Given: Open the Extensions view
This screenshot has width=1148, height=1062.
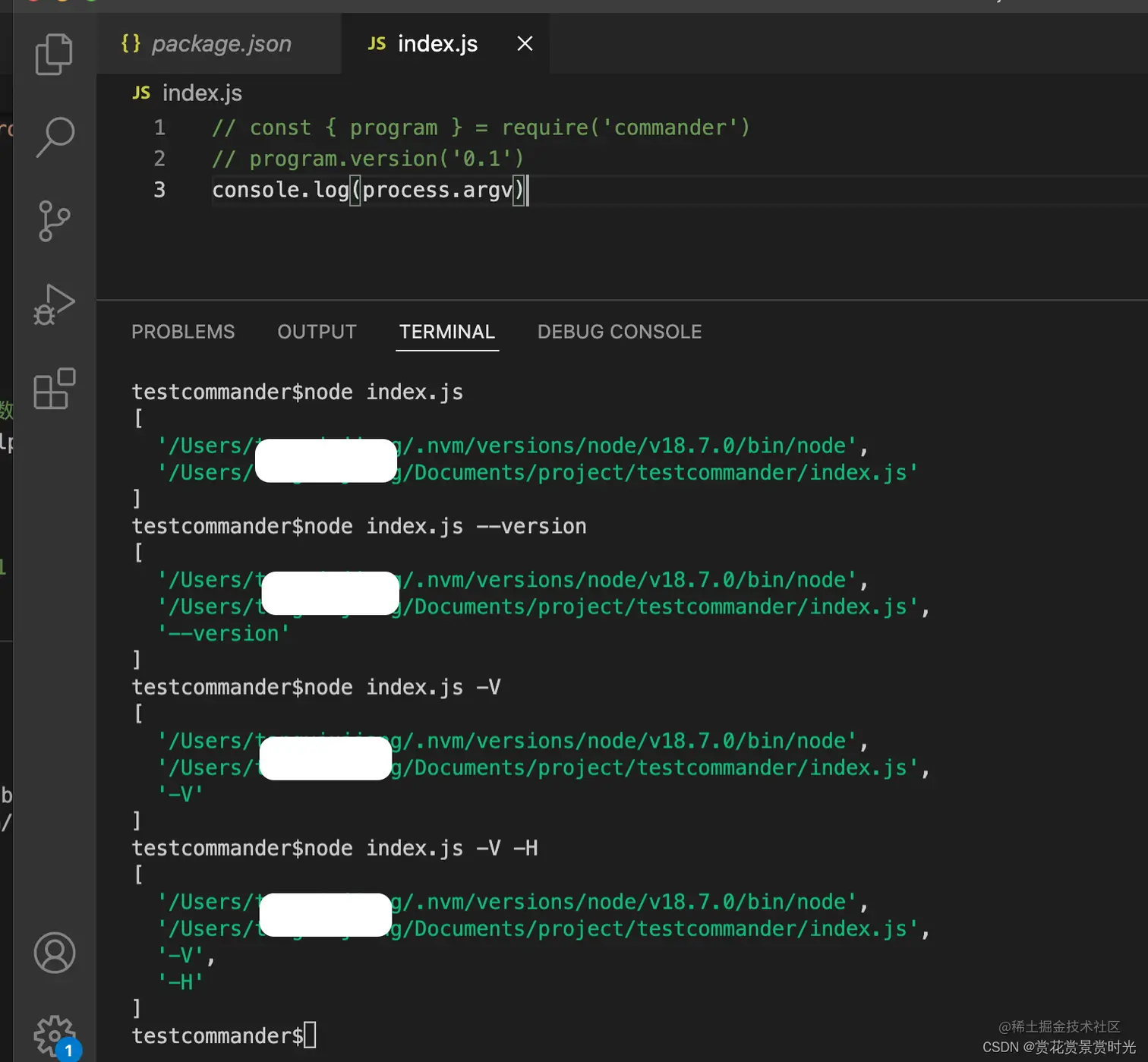Looking at the screenshot, I should click(55, 389).
